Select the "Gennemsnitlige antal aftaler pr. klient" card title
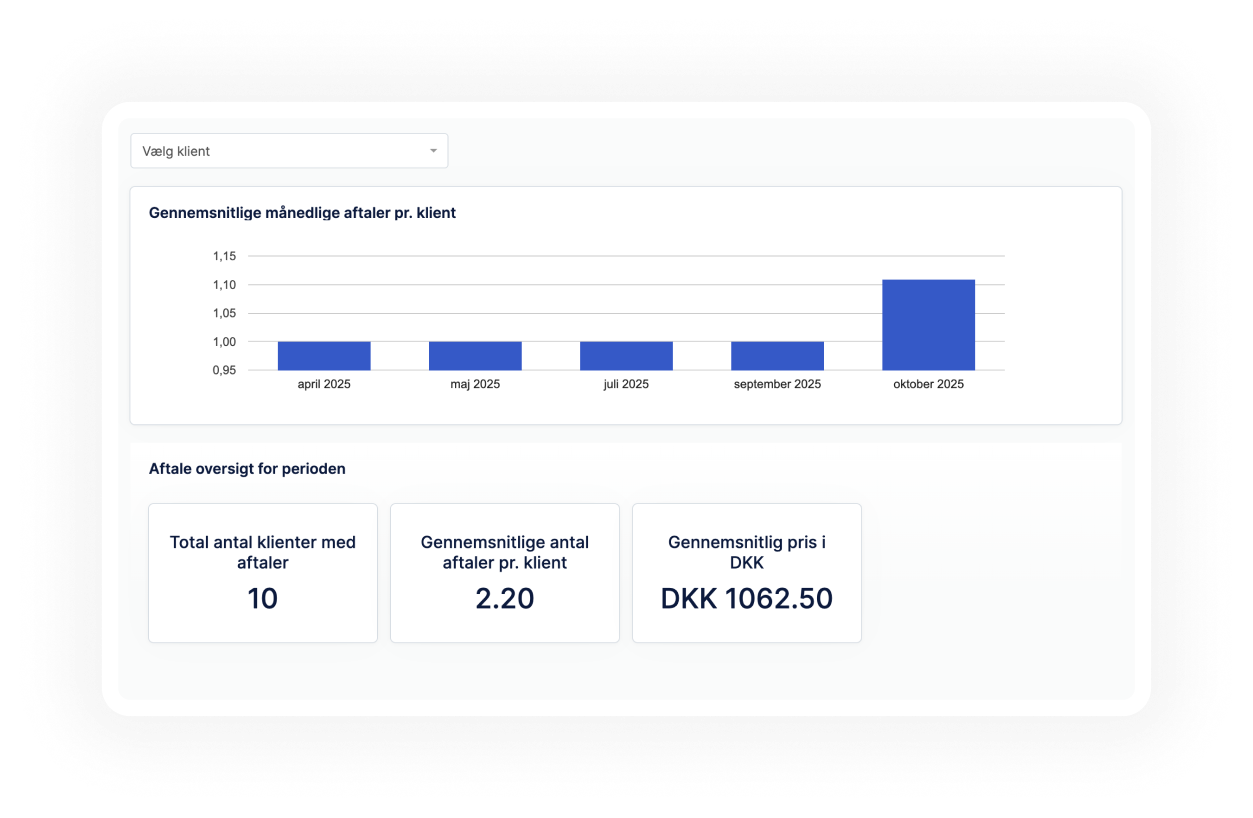The width and height of the screenshot is (1253, 818). (505, 552)
